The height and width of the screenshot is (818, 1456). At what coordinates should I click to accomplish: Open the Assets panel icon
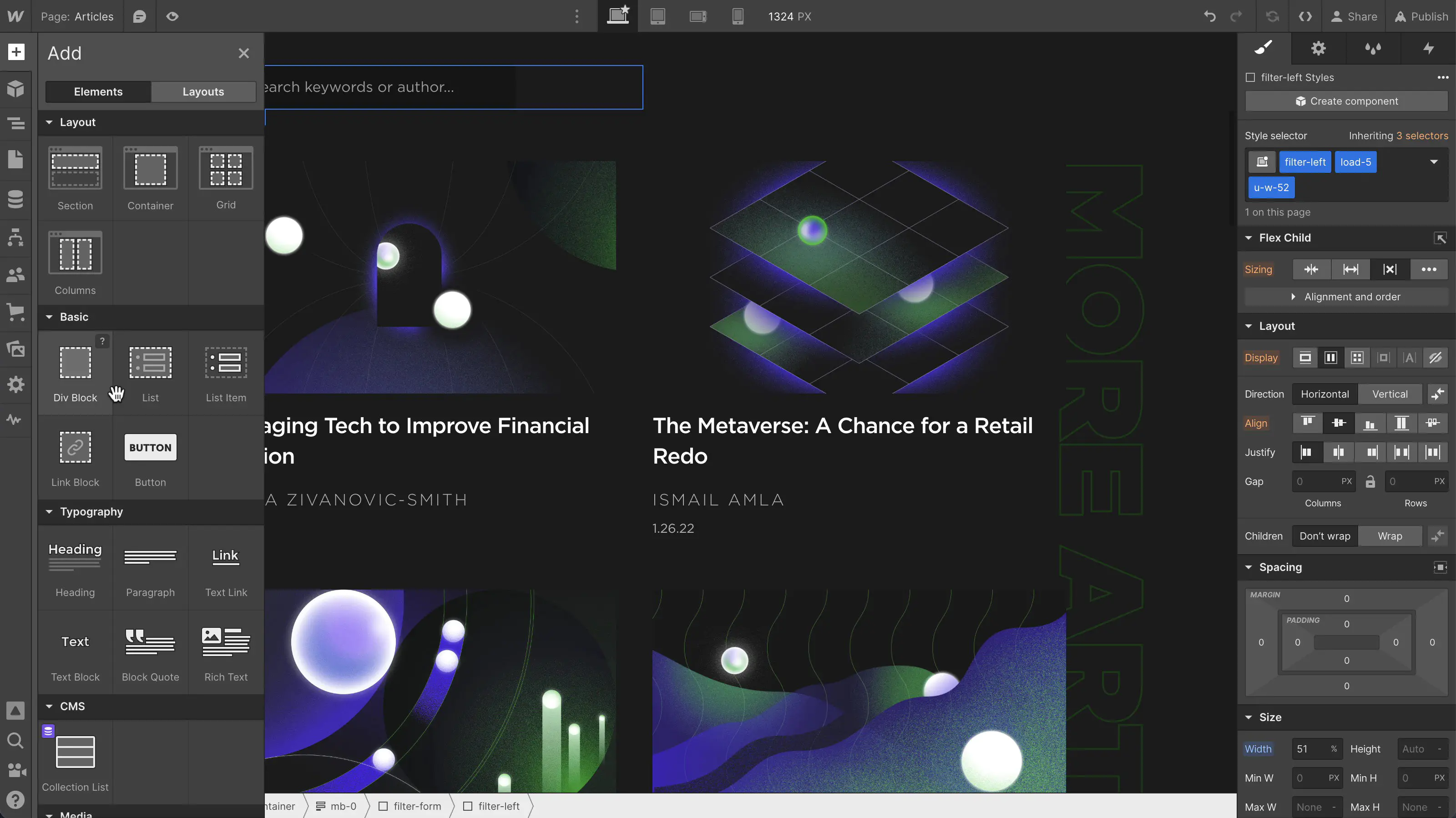pos(16,349)
